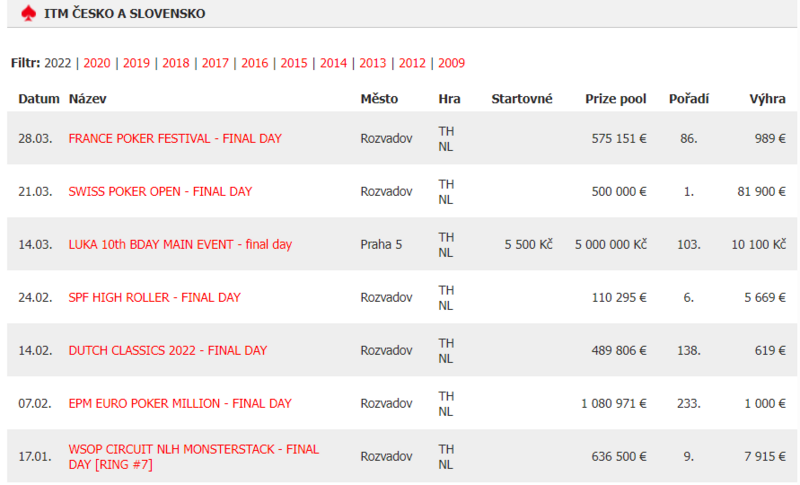Filter results by year 2018
800x485 pixels.
(x=176, y=63)
